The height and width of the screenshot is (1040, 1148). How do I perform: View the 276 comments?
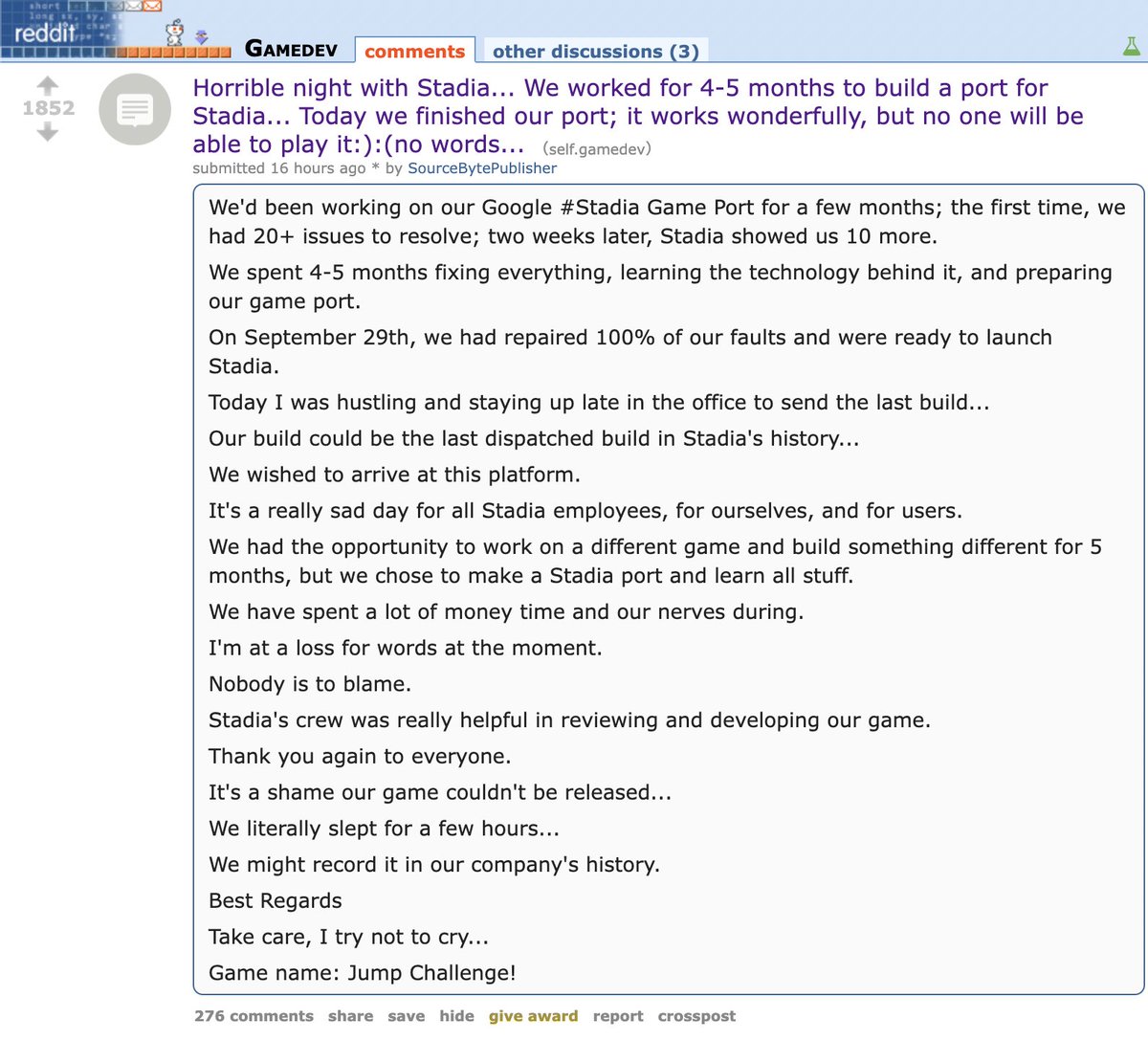click(254, 1016)
